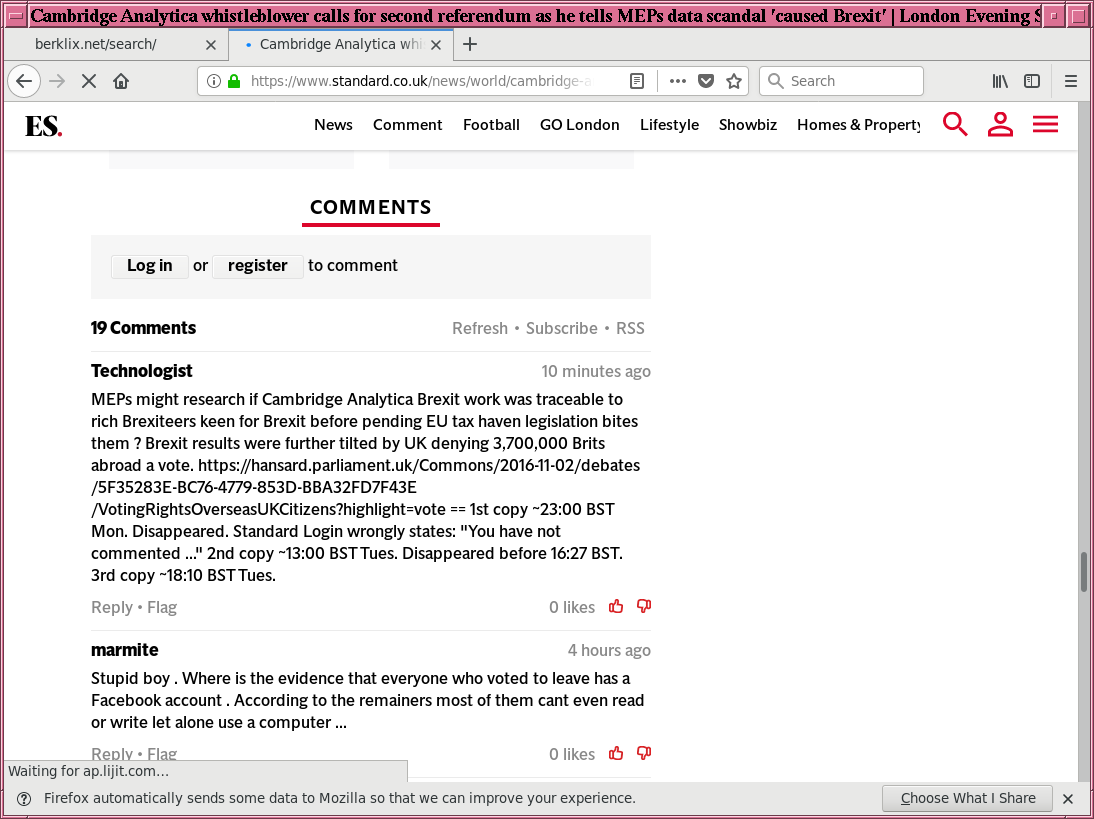Like marmite's comment with thumbs up

point(615,753)
